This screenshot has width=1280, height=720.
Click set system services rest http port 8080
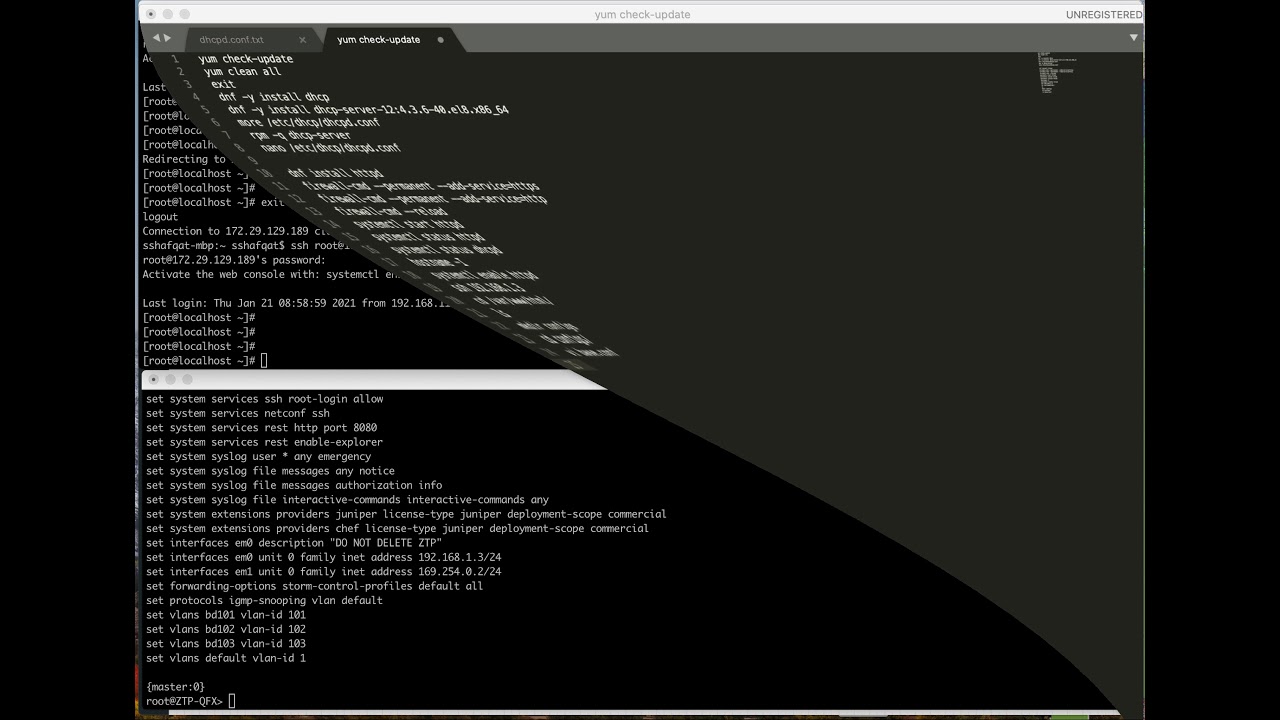click(x=261, y=428)
